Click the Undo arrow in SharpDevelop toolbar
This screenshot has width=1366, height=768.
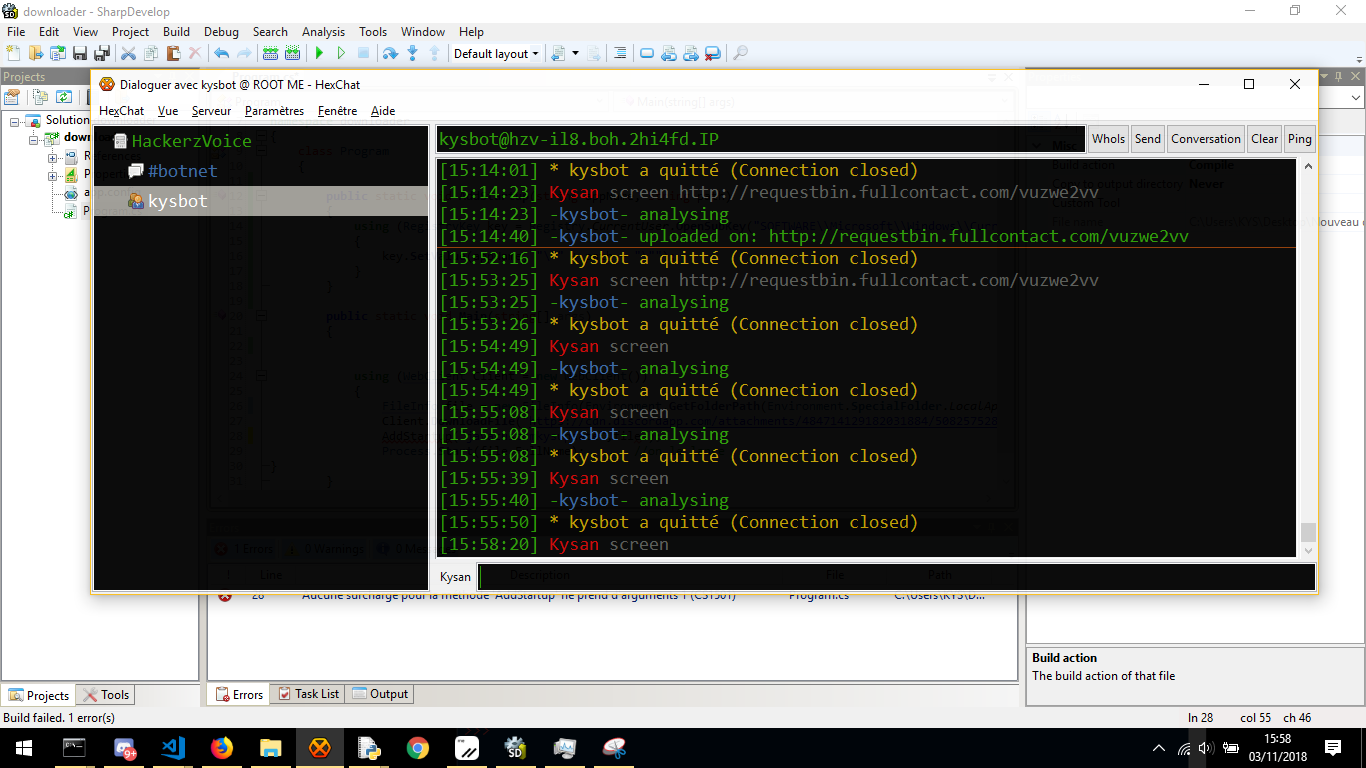click(221, 53)
